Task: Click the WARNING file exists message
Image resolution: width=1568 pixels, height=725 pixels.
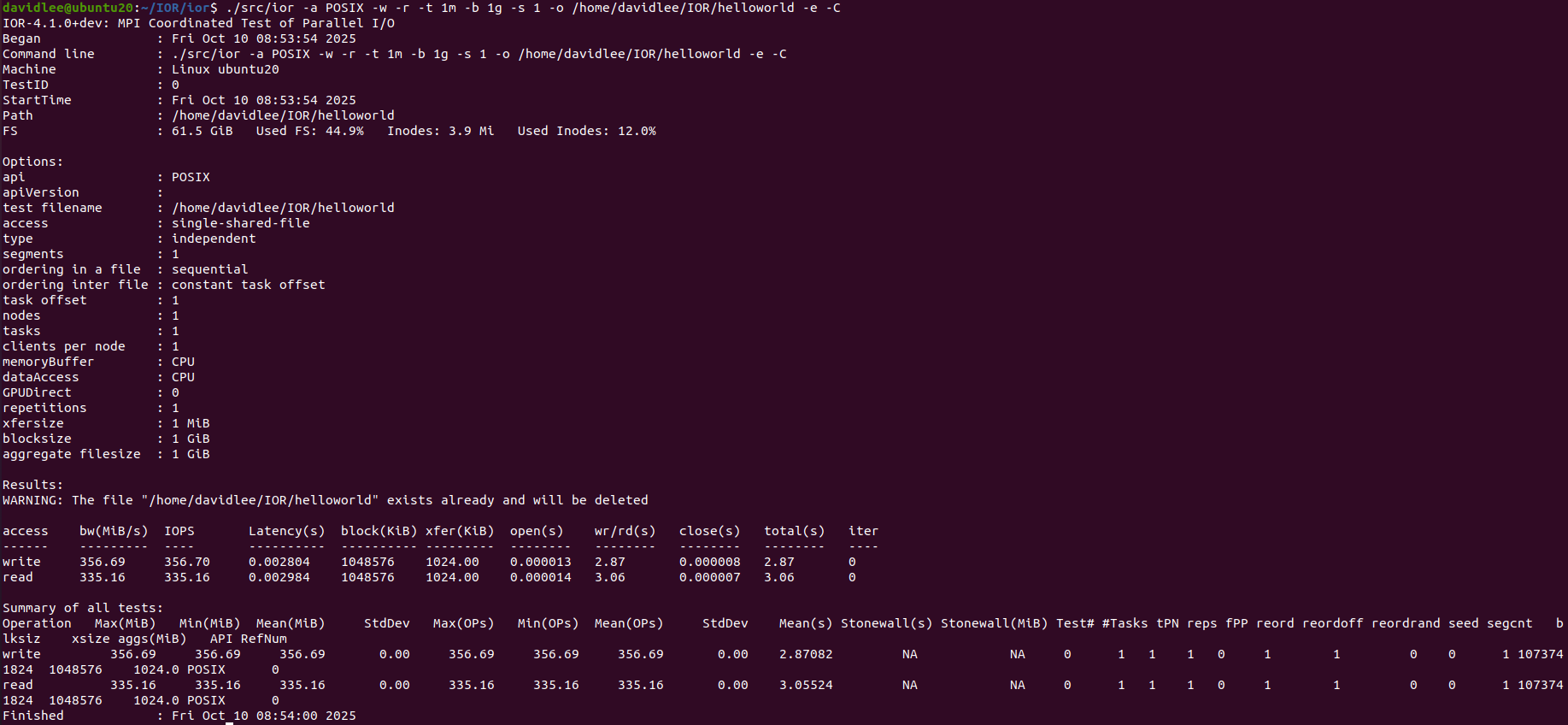Action: click(325, 500)
